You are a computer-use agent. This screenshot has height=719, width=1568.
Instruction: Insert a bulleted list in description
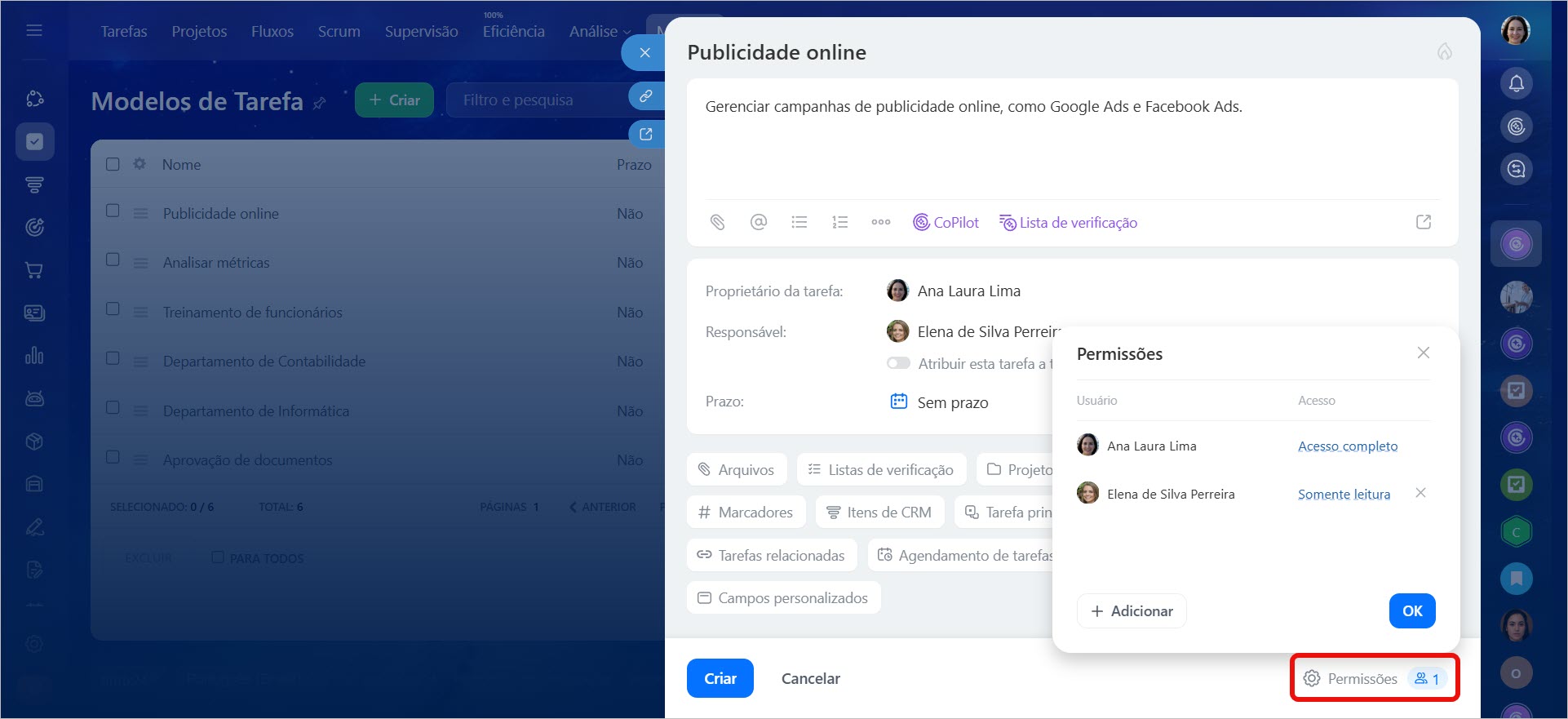point(799,222)
